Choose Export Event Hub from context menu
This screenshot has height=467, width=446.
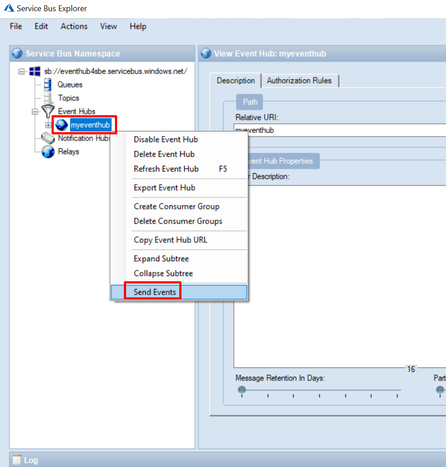point(179,187)
